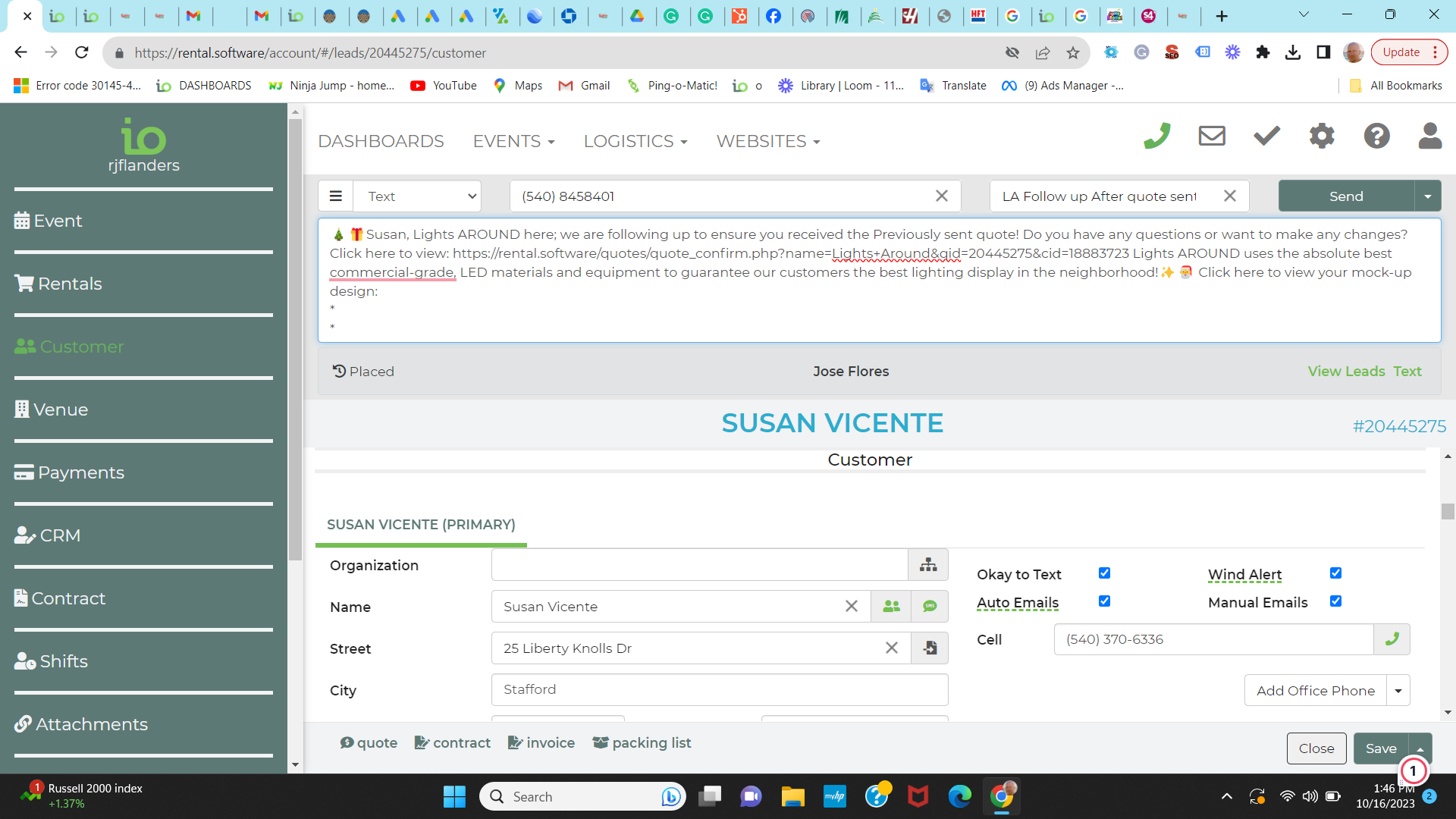The image size is (1456, 819).
Task: Expand the Send button dropdown arrow
Action: tap(1427, 196)
